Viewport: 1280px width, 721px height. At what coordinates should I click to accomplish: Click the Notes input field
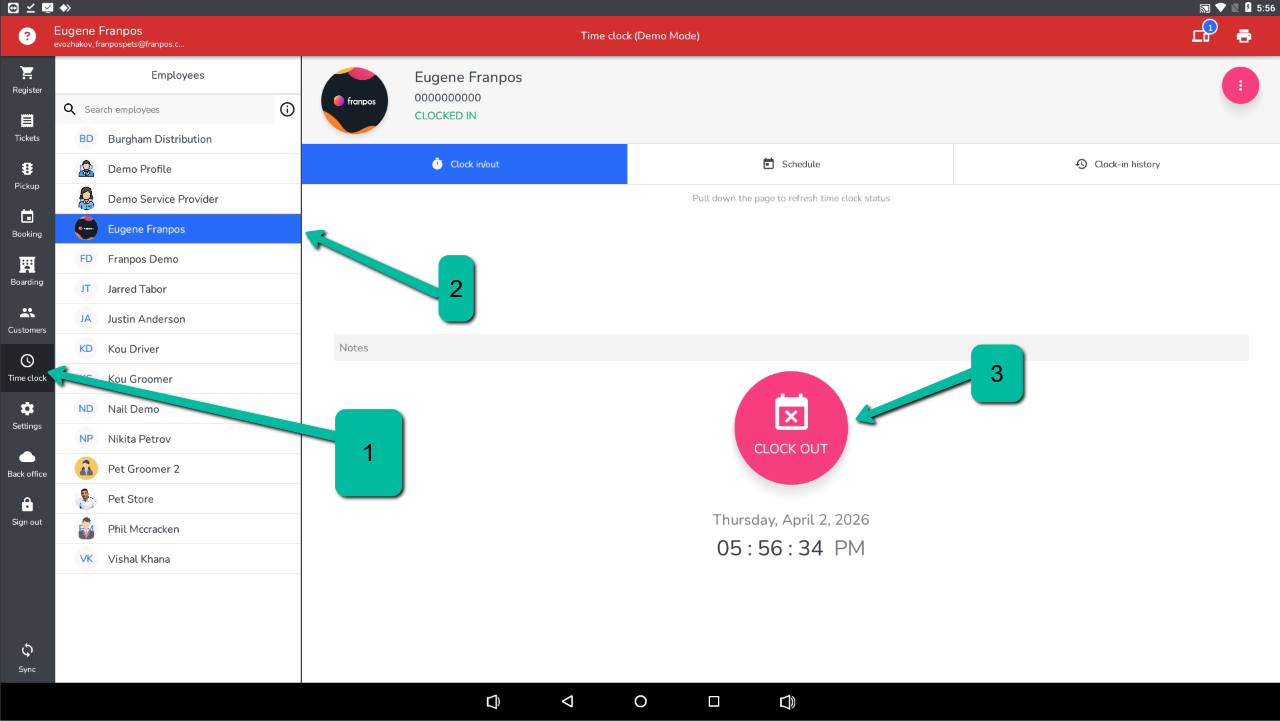(790, 348)
